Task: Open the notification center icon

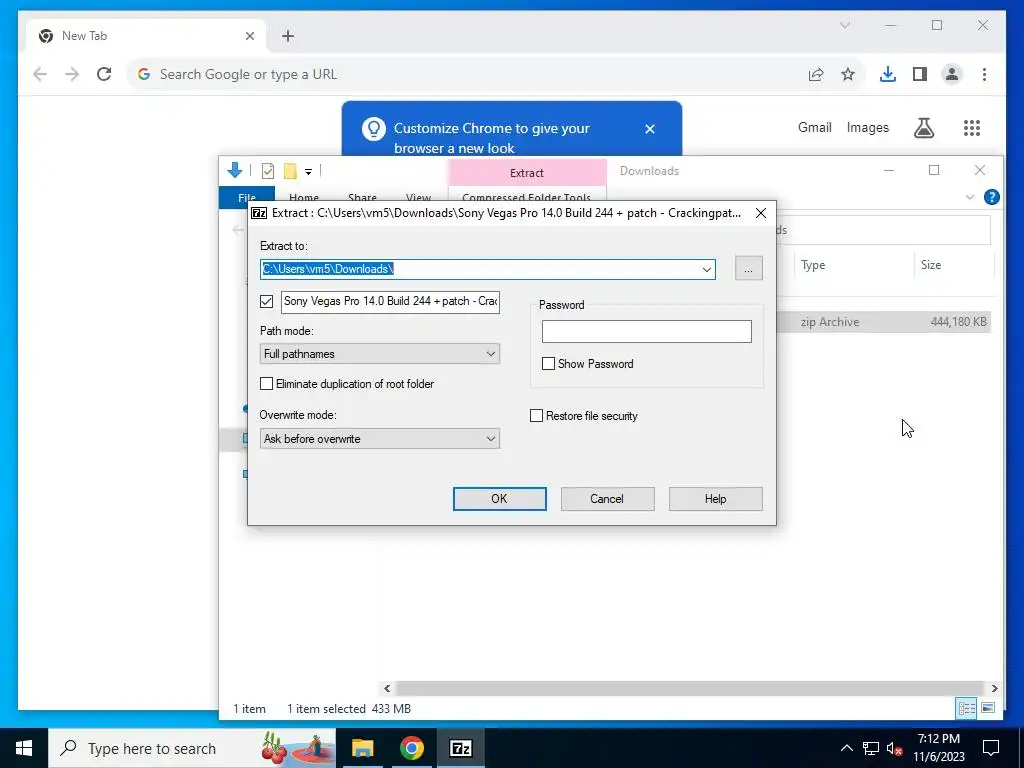Action: (991, 748)
